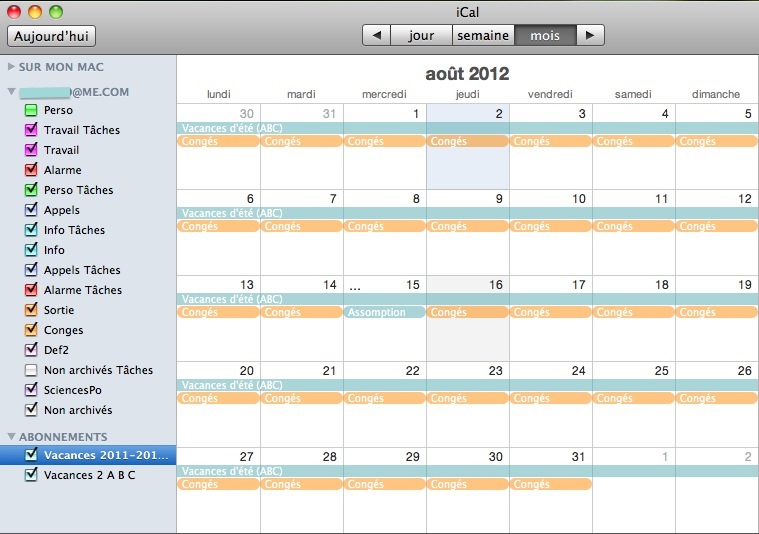759x534 pixels.
Task: Expand the SUR MON MAC section
Action: pyautogui.click(x=12, y=67)
